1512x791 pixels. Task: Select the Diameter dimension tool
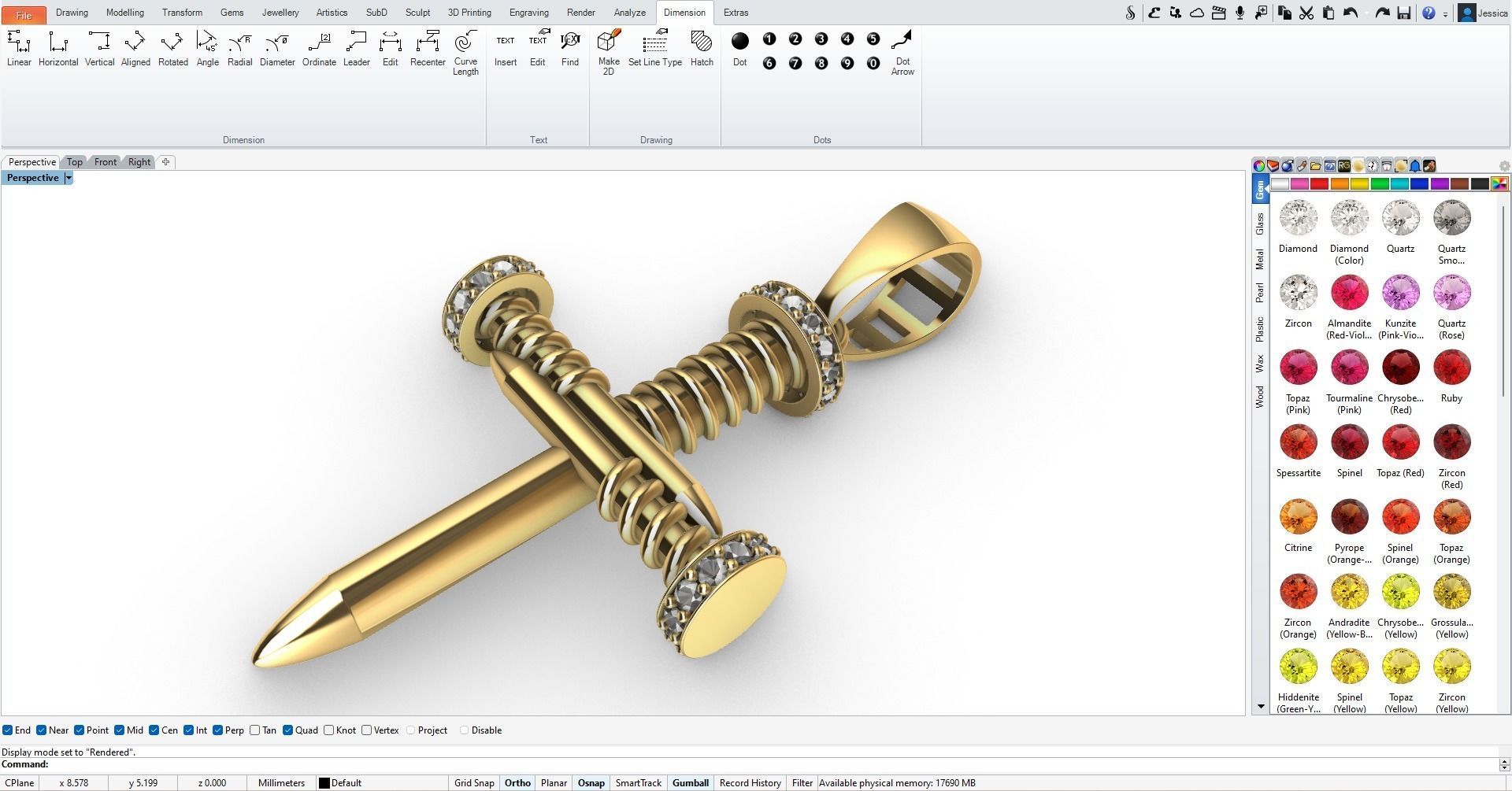277,49
